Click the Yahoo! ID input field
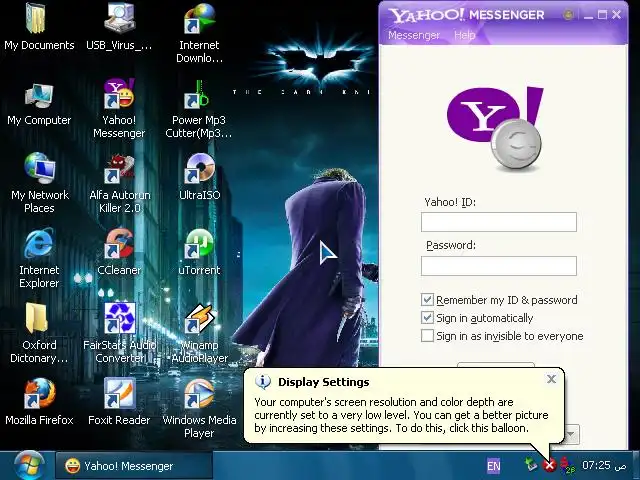This screenshot has height=480, width=640. [x=499, y=222]
